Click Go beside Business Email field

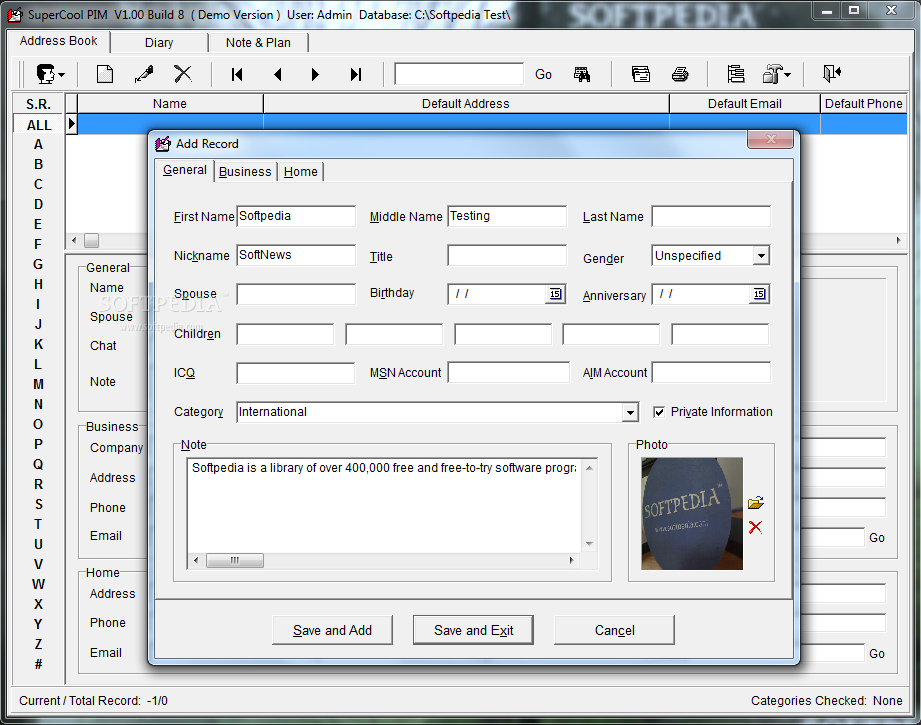coord(876,538)
